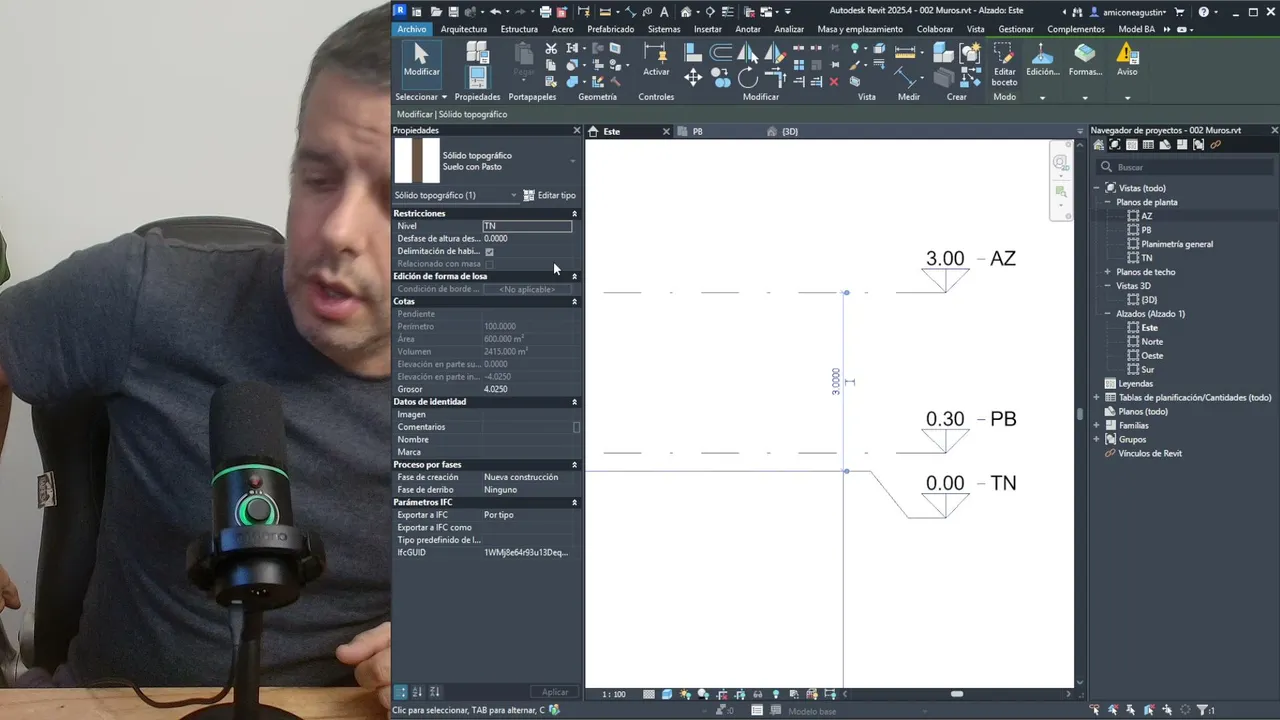Viewport: 1280px width, 720px height.
Task: Click the horizontal scrollbar thumb of the view
Action: [957, 694]
